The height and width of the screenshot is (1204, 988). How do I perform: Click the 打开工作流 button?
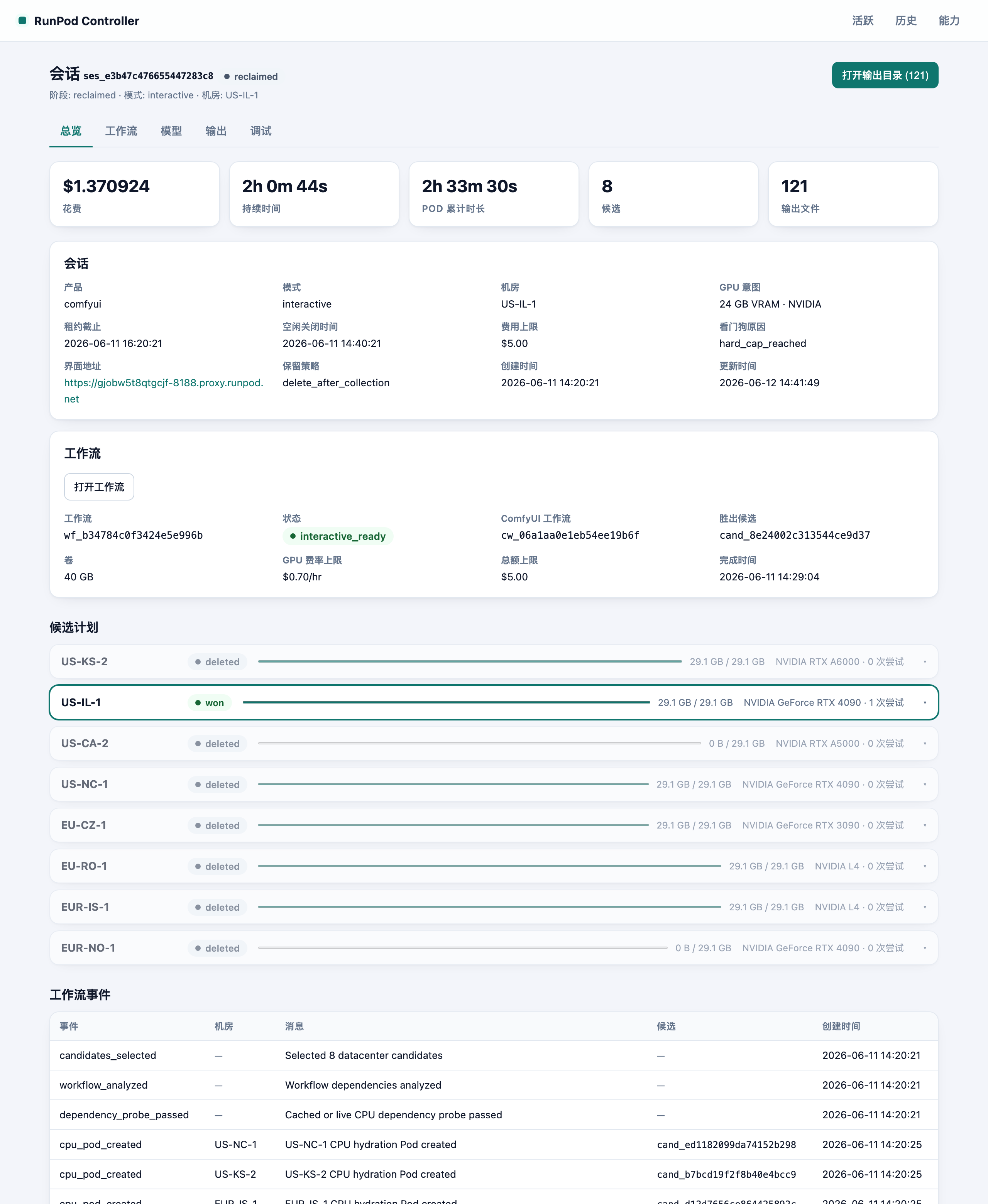[x=99, y=487]
